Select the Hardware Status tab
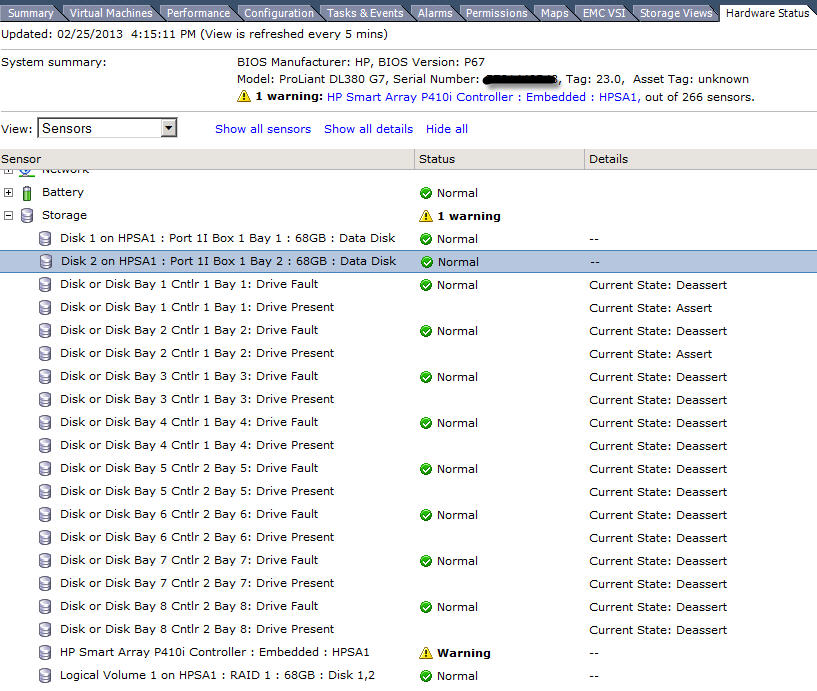 tap(767, 13)
